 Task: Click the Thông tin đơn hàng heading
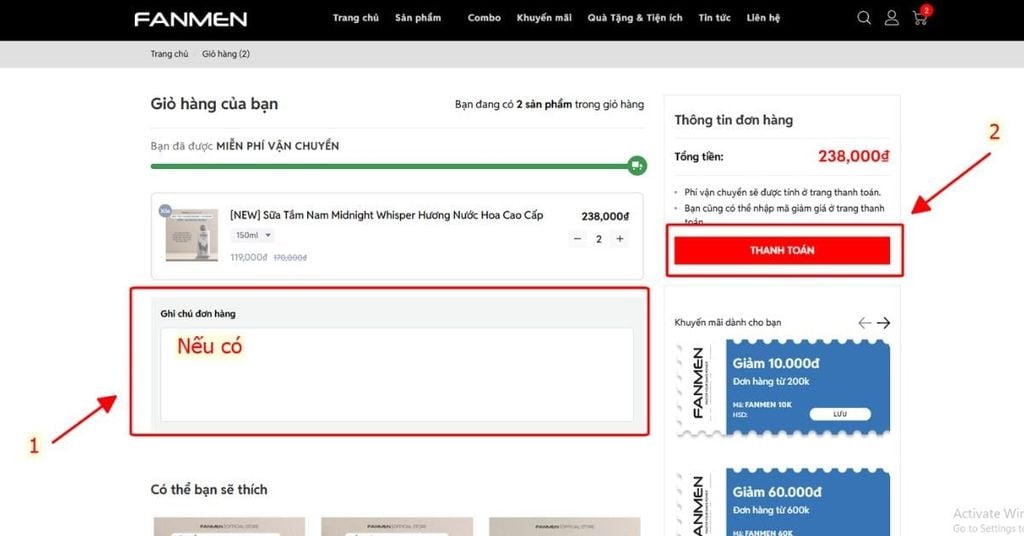coord(733,120)
